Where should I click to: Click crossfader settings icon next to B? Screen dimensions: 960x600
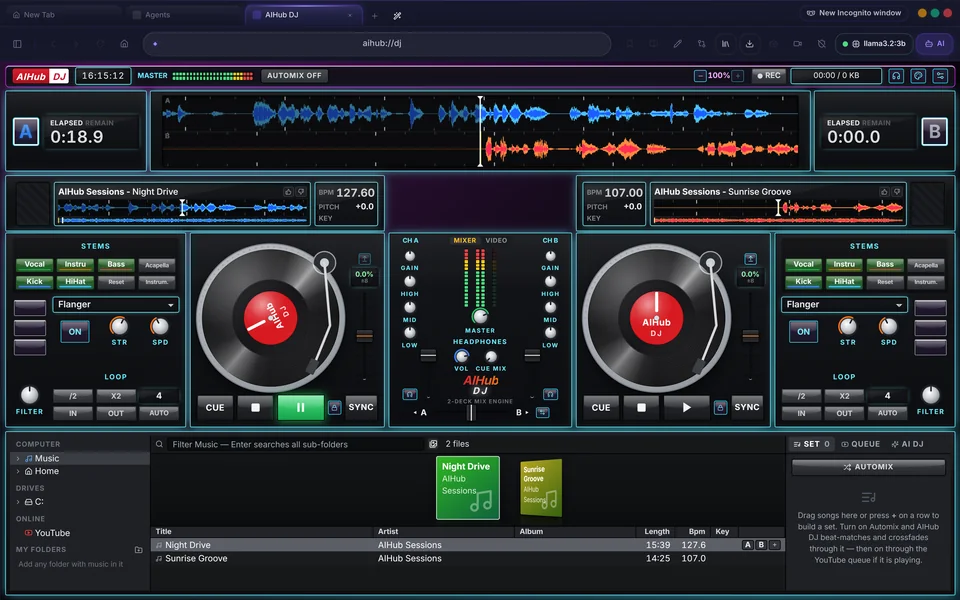click(542, 413)
